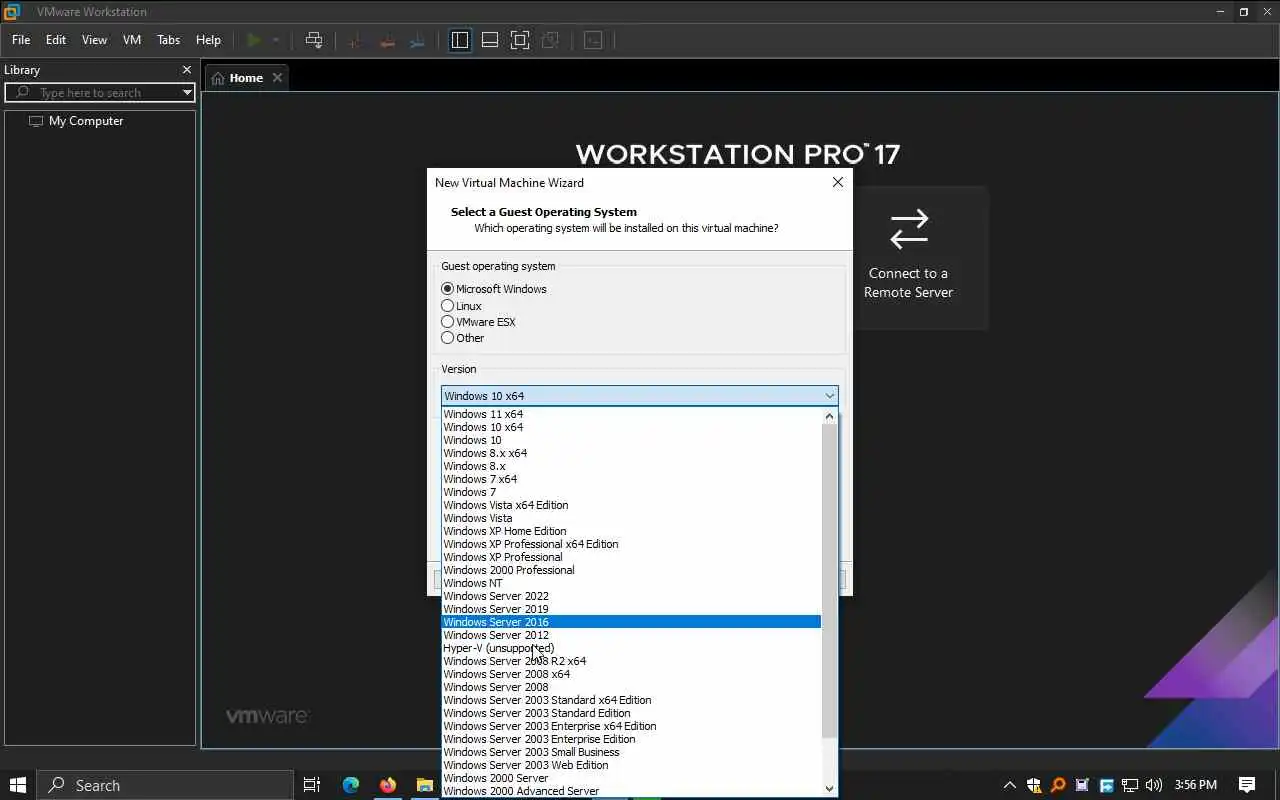Click Send Ctrl+Alt+Del toolbar icon

tap(314, 40)
